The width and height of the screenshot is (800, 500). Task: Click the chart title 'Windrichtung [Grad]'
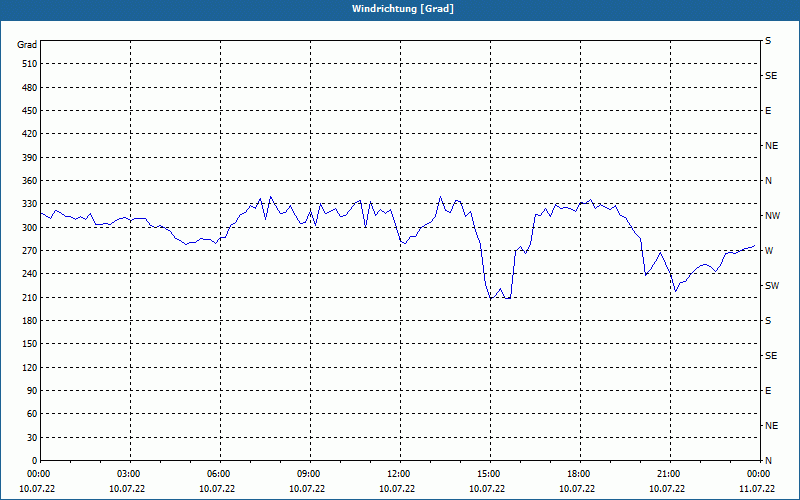point(403,9)
